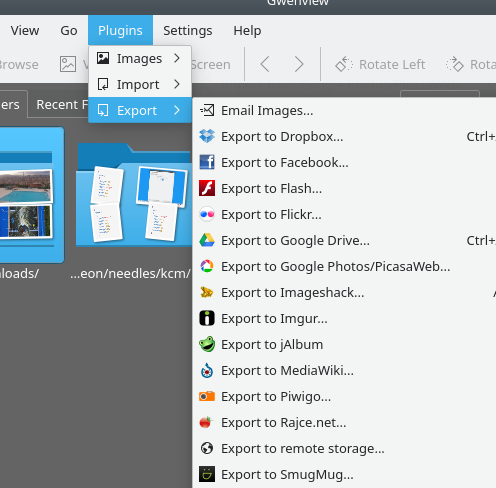Screen dimensions: 496x488
Task: Choose Export to Facebook…
Action: [344, 162]
